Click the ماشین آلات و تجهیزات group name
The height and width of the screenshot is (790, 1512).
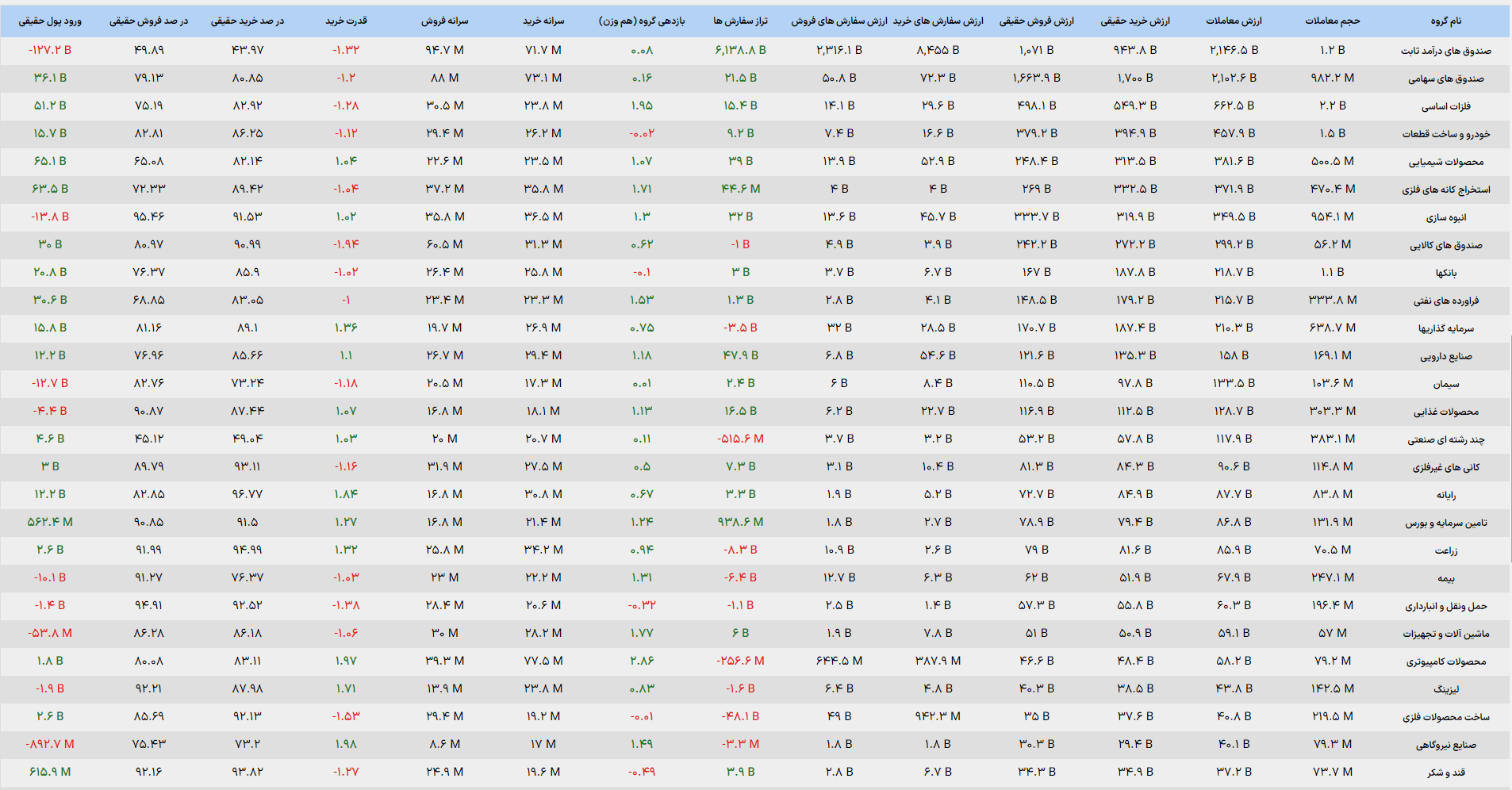coord(1445,634)
